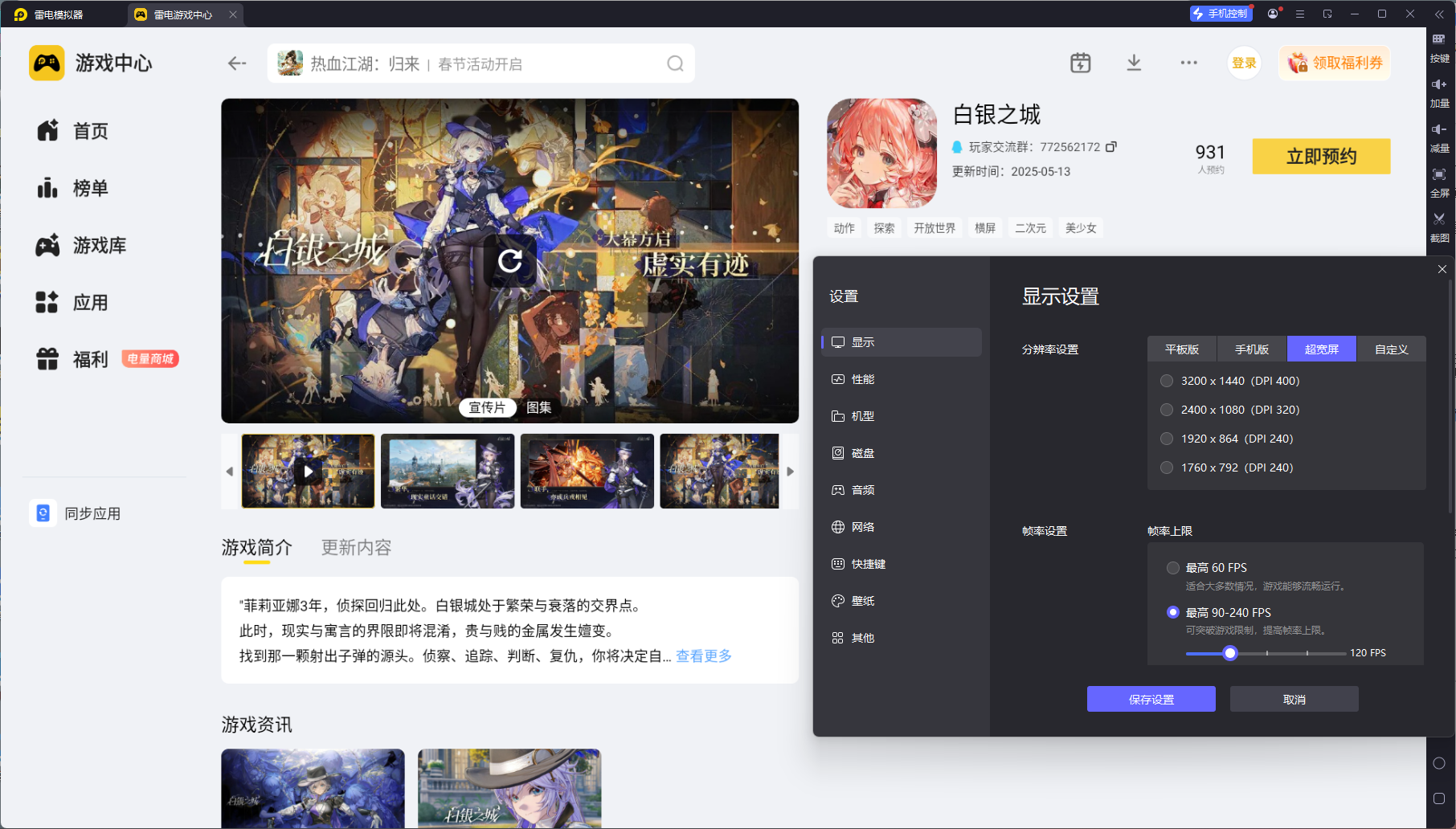
Task: Open the 应用 apps section
Action: point(72,302)
